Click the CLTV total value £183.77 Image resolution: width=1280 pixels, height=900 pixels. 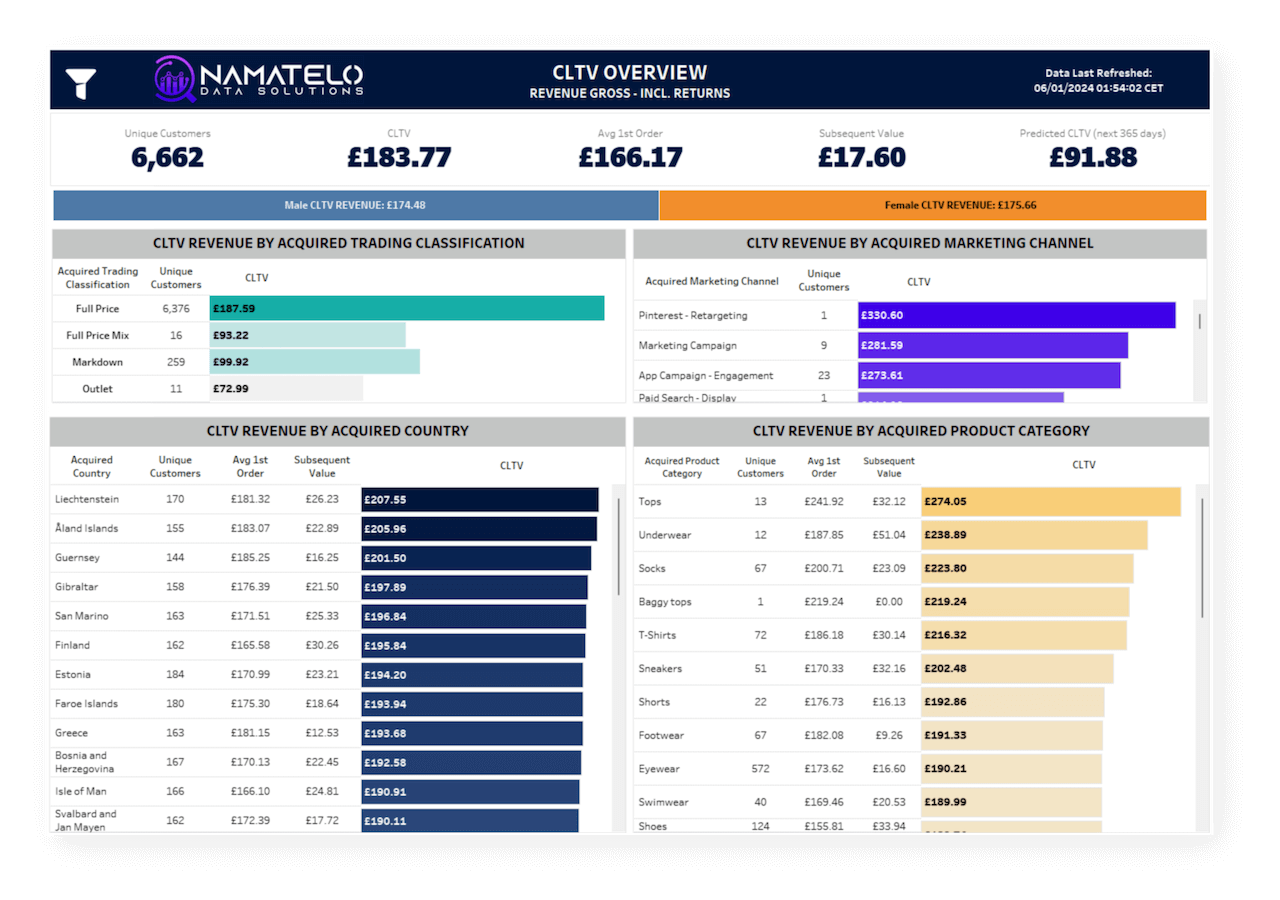click(x=399, y=157)
